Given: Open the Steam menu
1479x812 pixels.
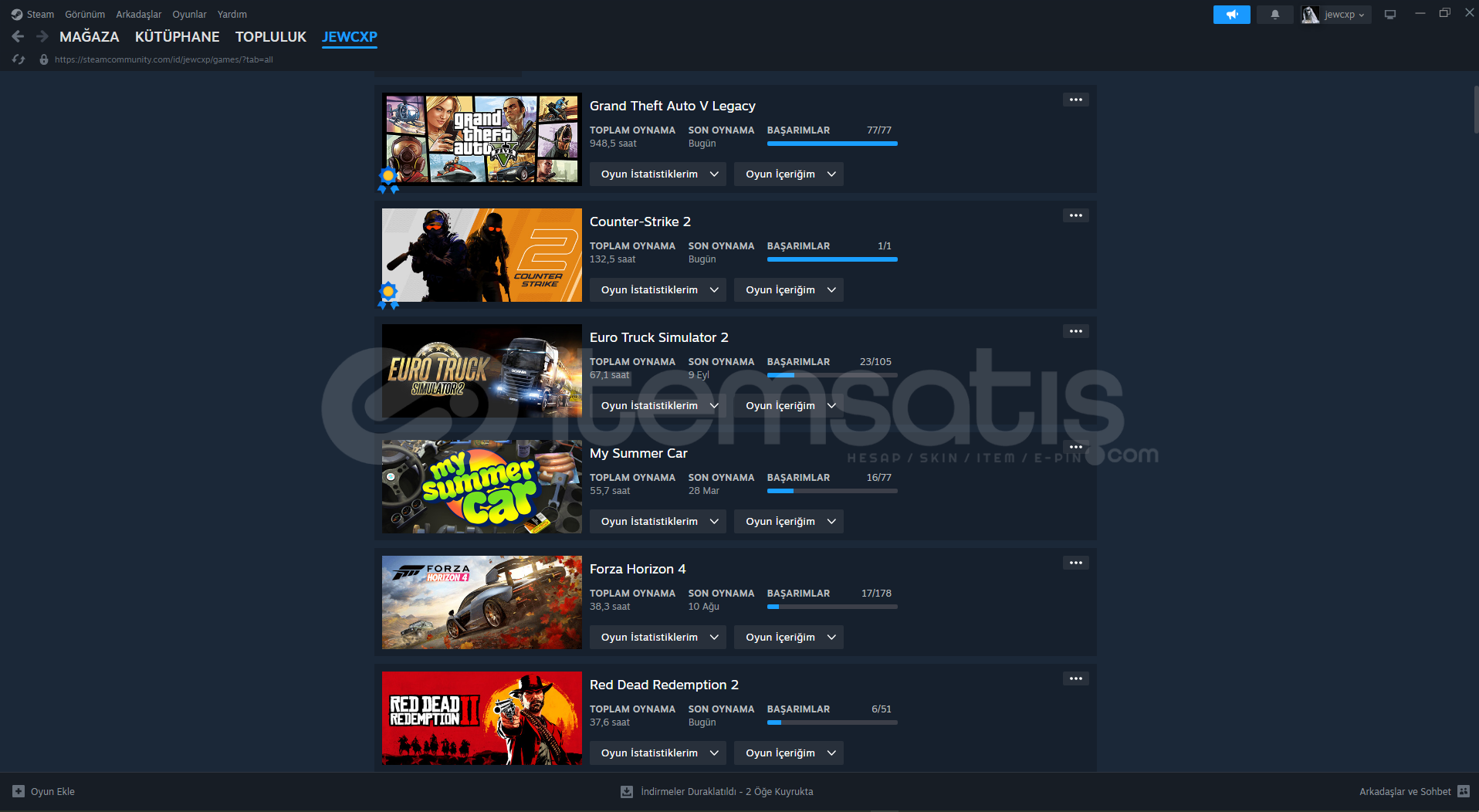Looking at the screenshot, I should (x=40, y=15).
